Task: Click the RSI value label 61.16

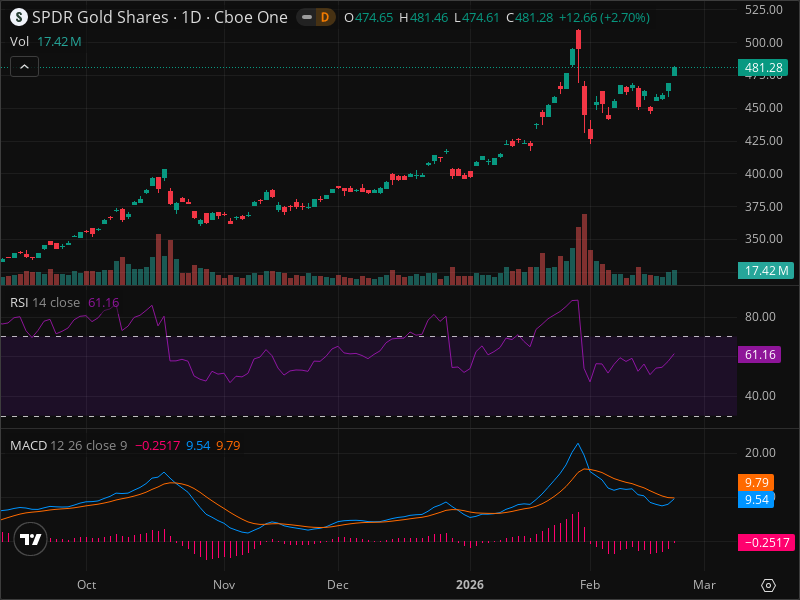Action: [x=760, y=355]
